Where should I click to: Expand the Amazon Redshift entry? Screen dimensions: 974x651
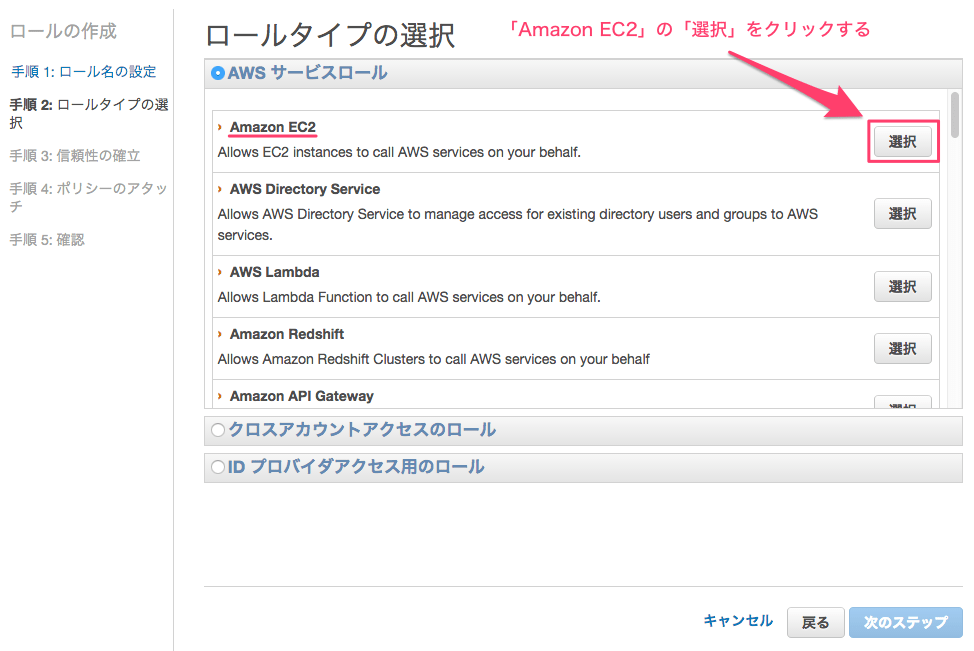[x=222, y=334]
